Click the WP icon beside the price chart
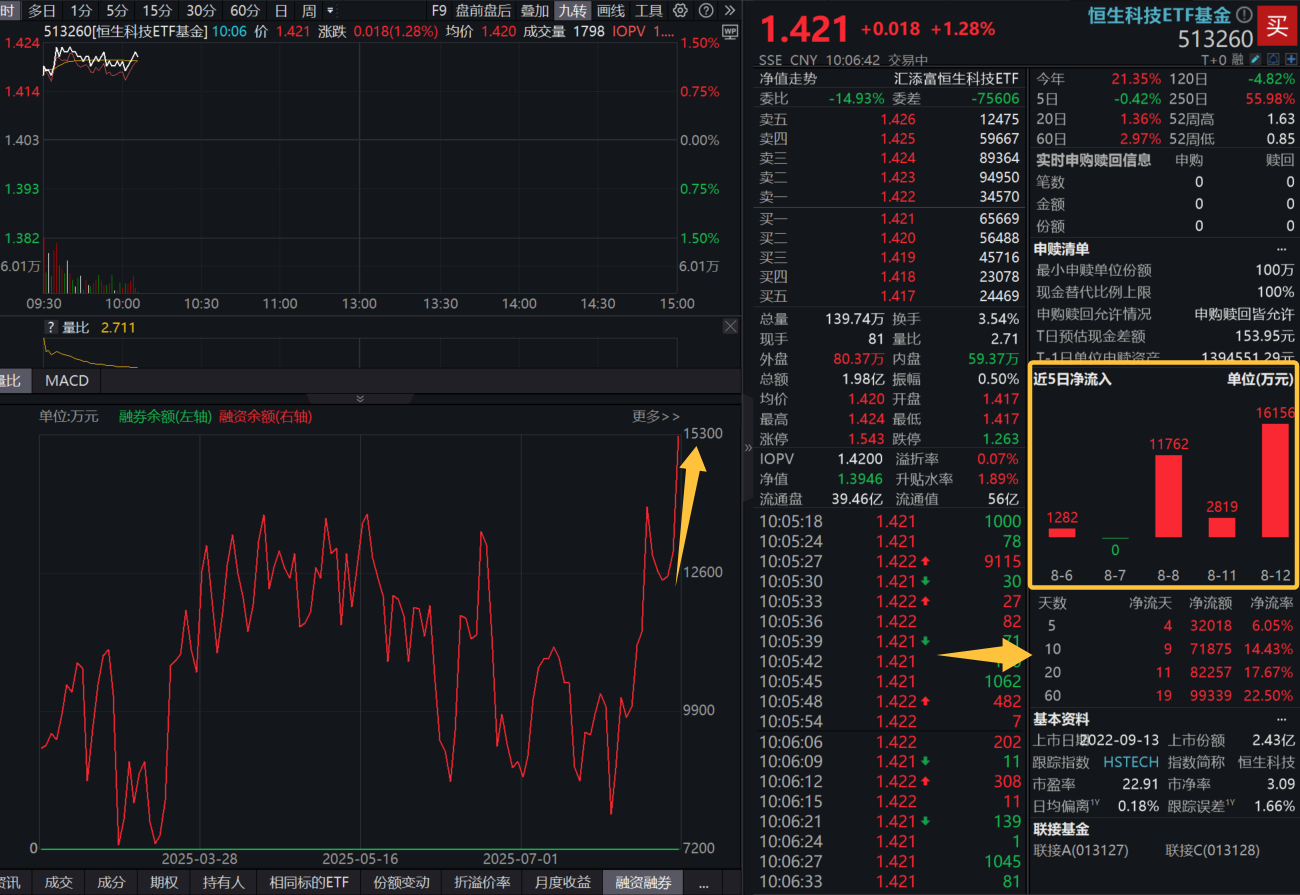This screenshot has width=1300, height=895. tap(729, 32)
